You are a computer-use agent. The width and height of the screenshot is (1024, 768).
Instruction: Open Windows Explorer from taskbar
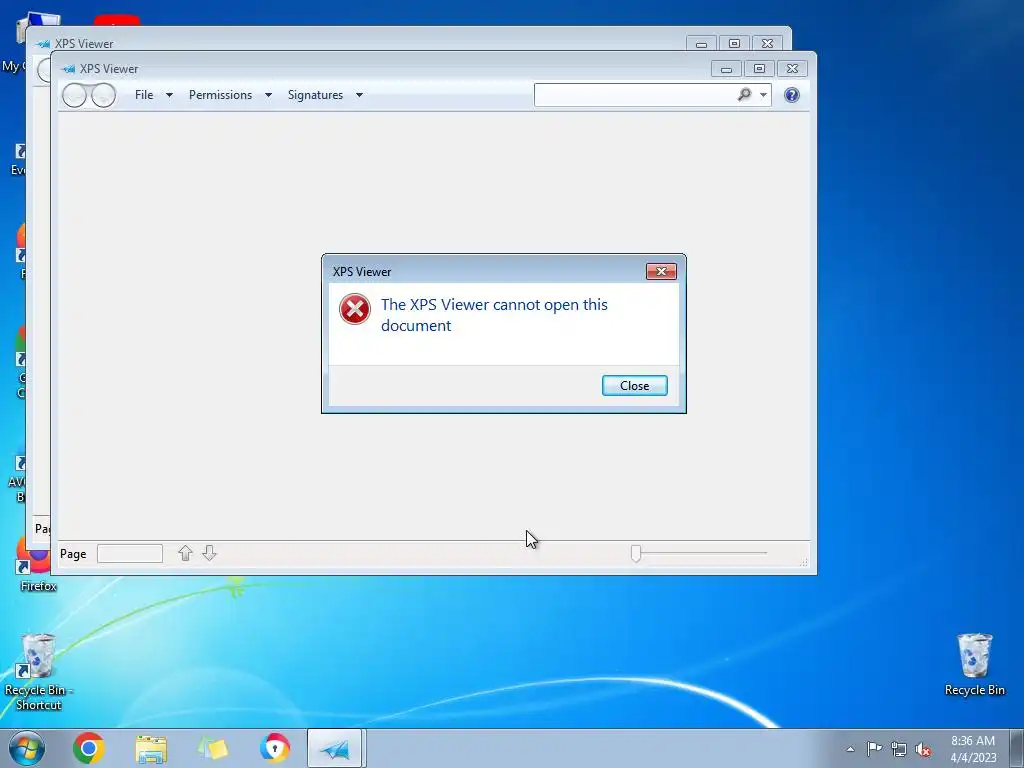coord(151,749)
